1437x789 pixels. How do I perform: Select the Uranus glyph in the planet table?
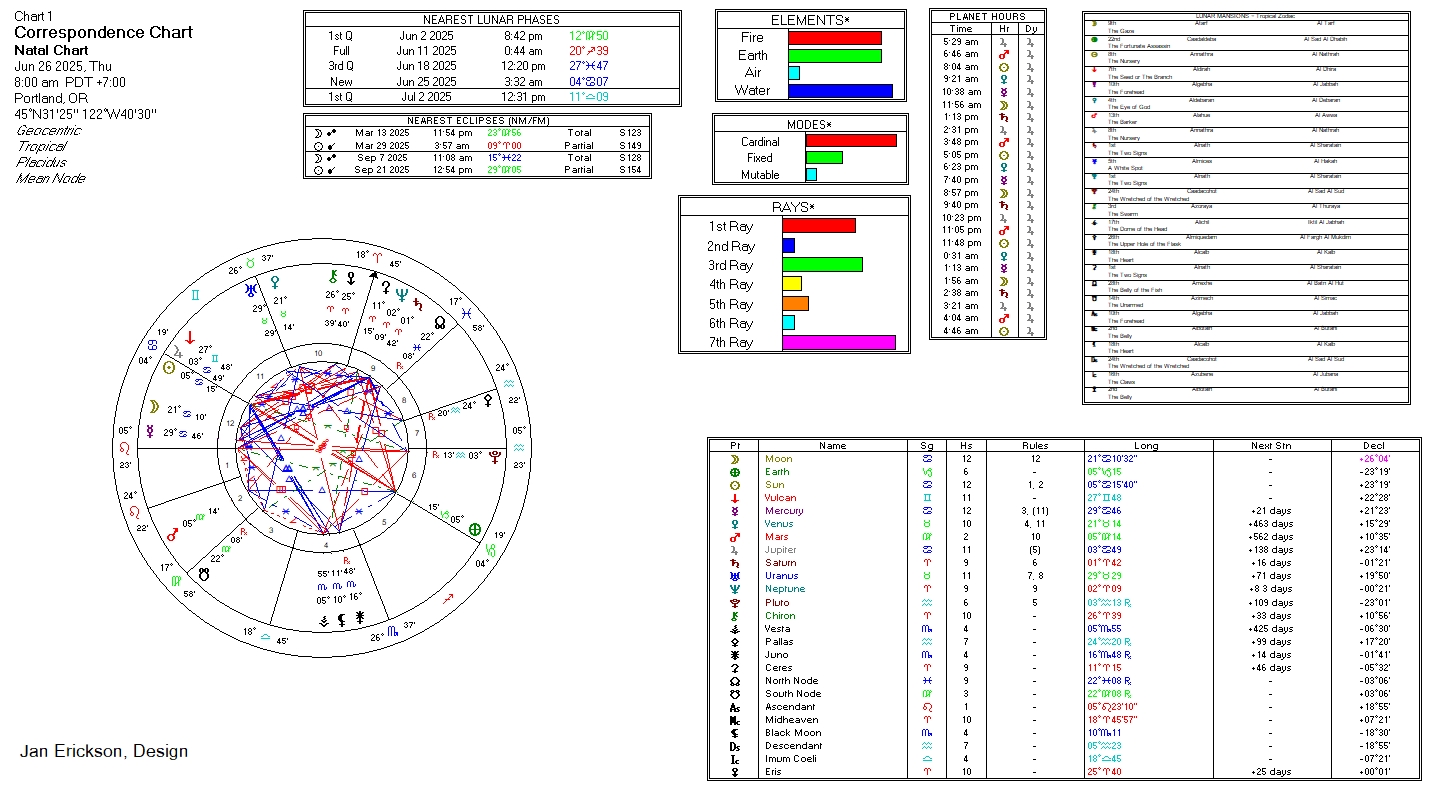[735, 576]
